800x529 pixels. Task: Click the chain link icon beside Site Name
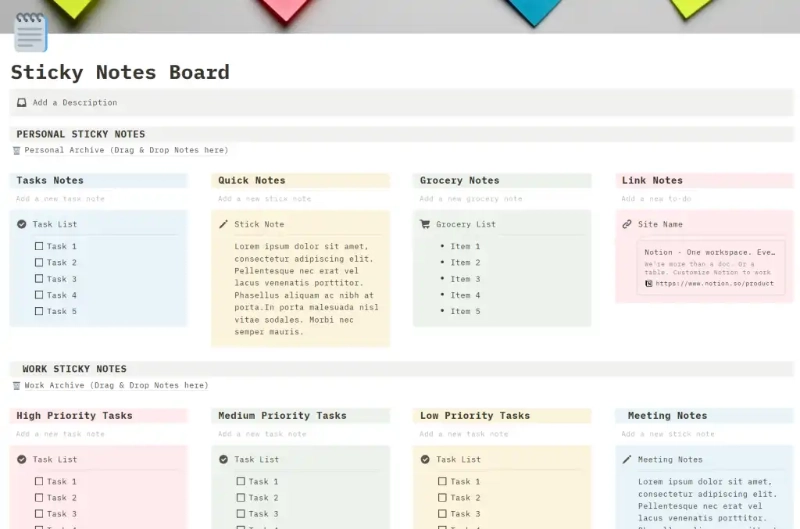tap(627, 224)
